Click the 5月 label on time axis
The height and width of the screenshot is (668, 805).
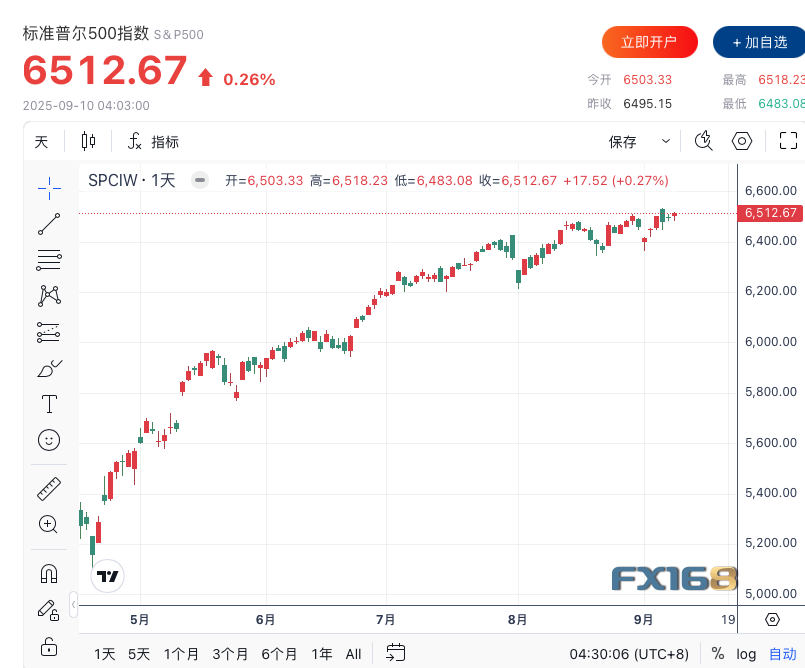click(139, 620)
